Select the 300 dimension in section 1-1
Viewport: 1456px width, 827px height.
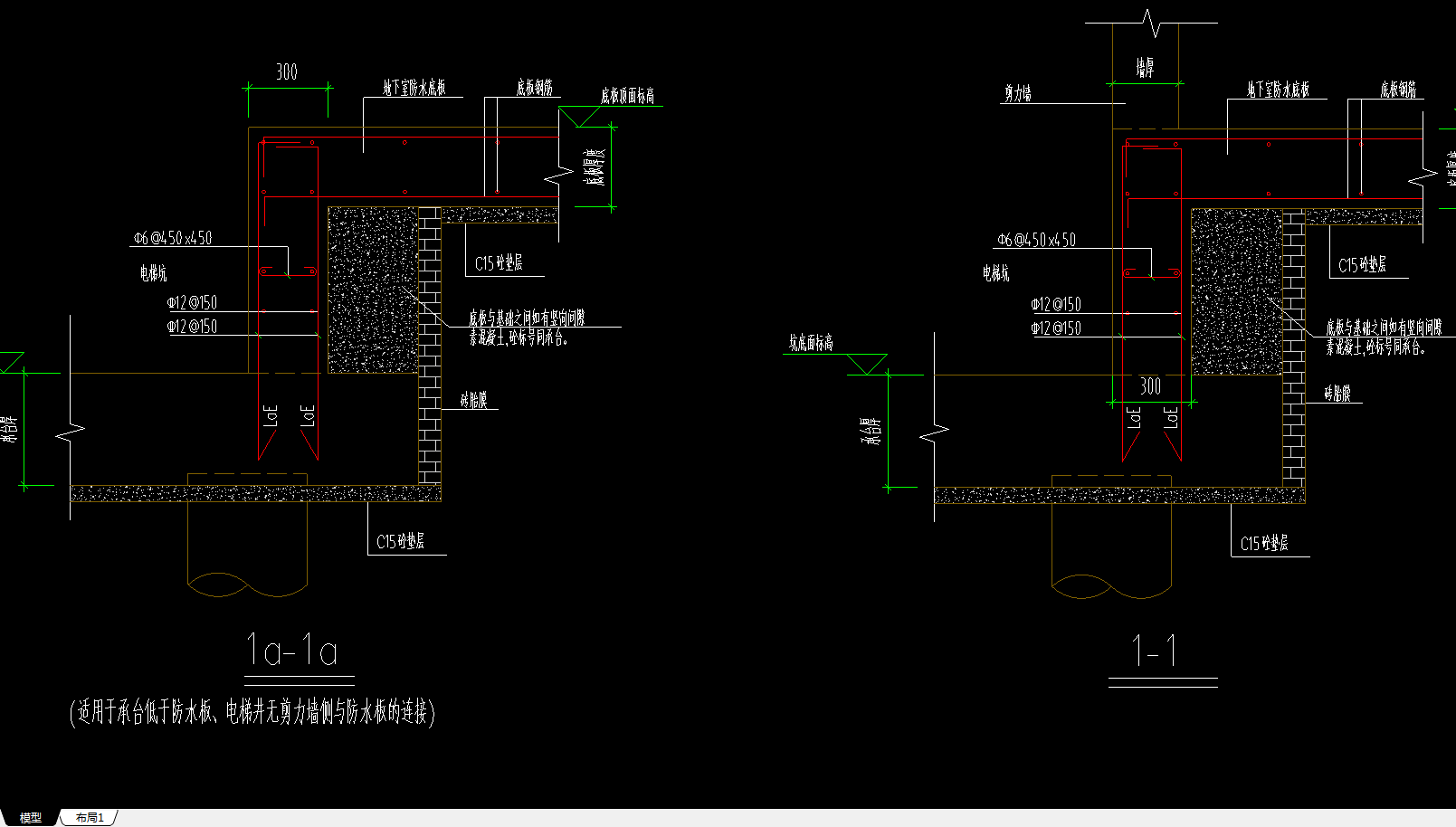(1150, 386)
